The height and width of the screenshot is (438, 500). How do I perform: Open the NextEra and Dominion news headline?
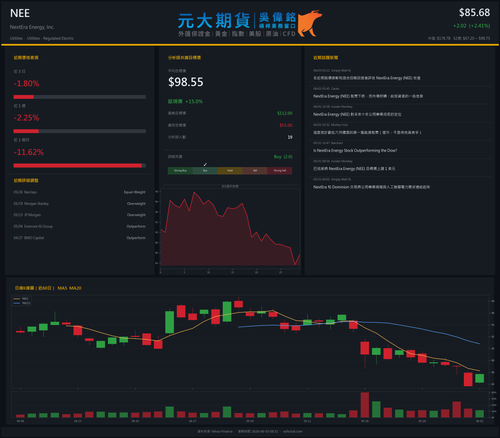click(371, 187)
